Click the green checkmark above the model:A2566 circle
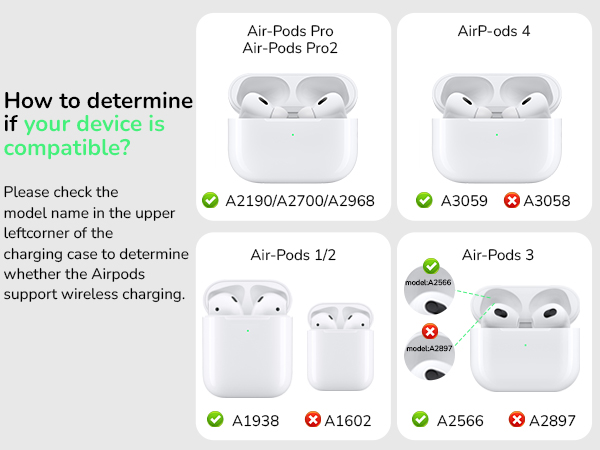600x450 pixels. click(431, 266)
